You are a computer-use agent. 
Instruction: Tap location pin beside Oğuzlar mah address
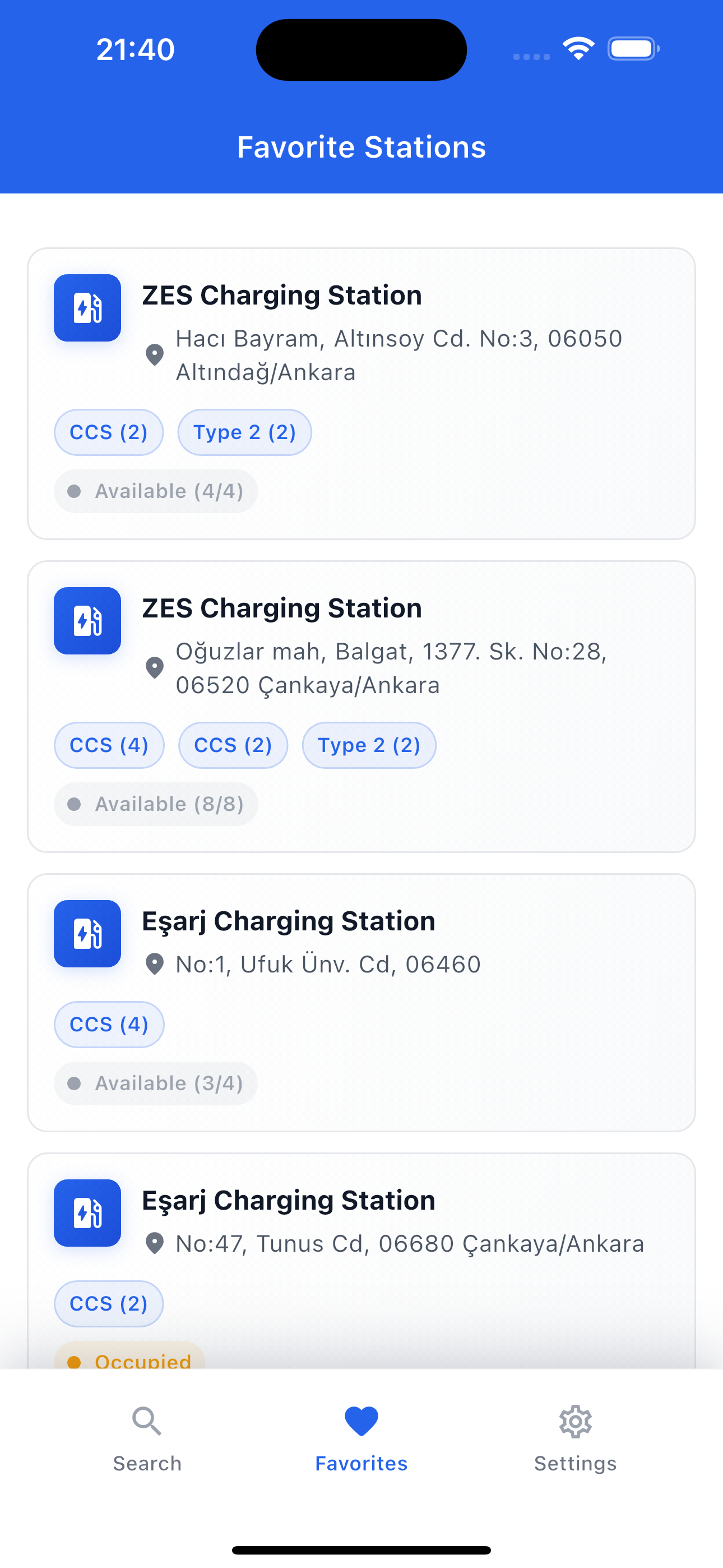[155, 668]
